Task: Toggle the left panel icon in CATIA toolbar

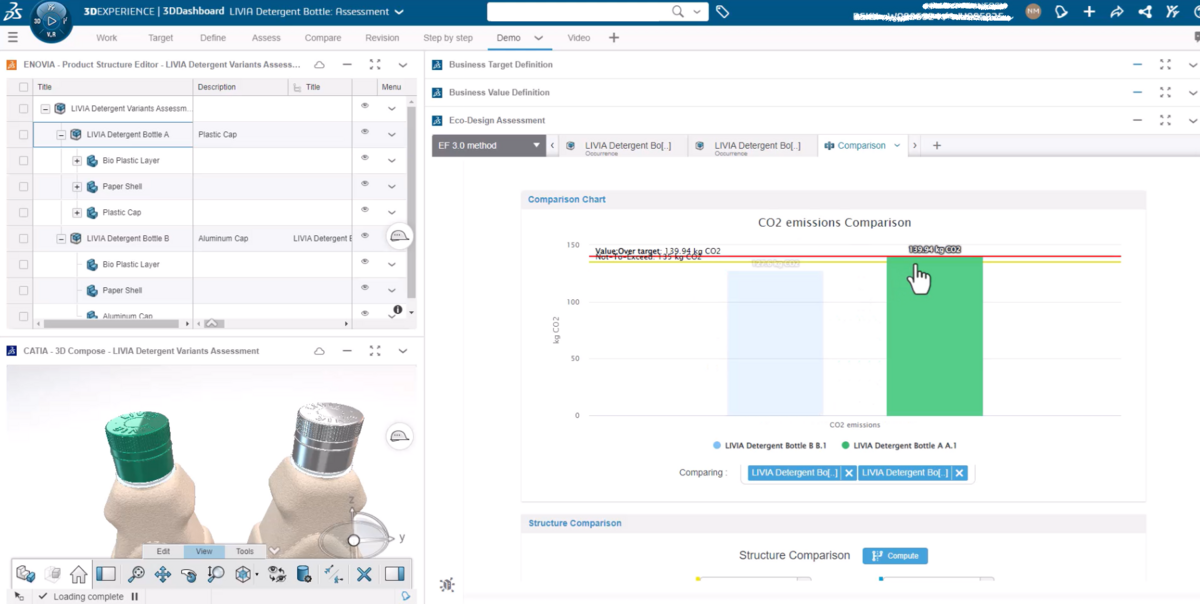Action: 106,574
